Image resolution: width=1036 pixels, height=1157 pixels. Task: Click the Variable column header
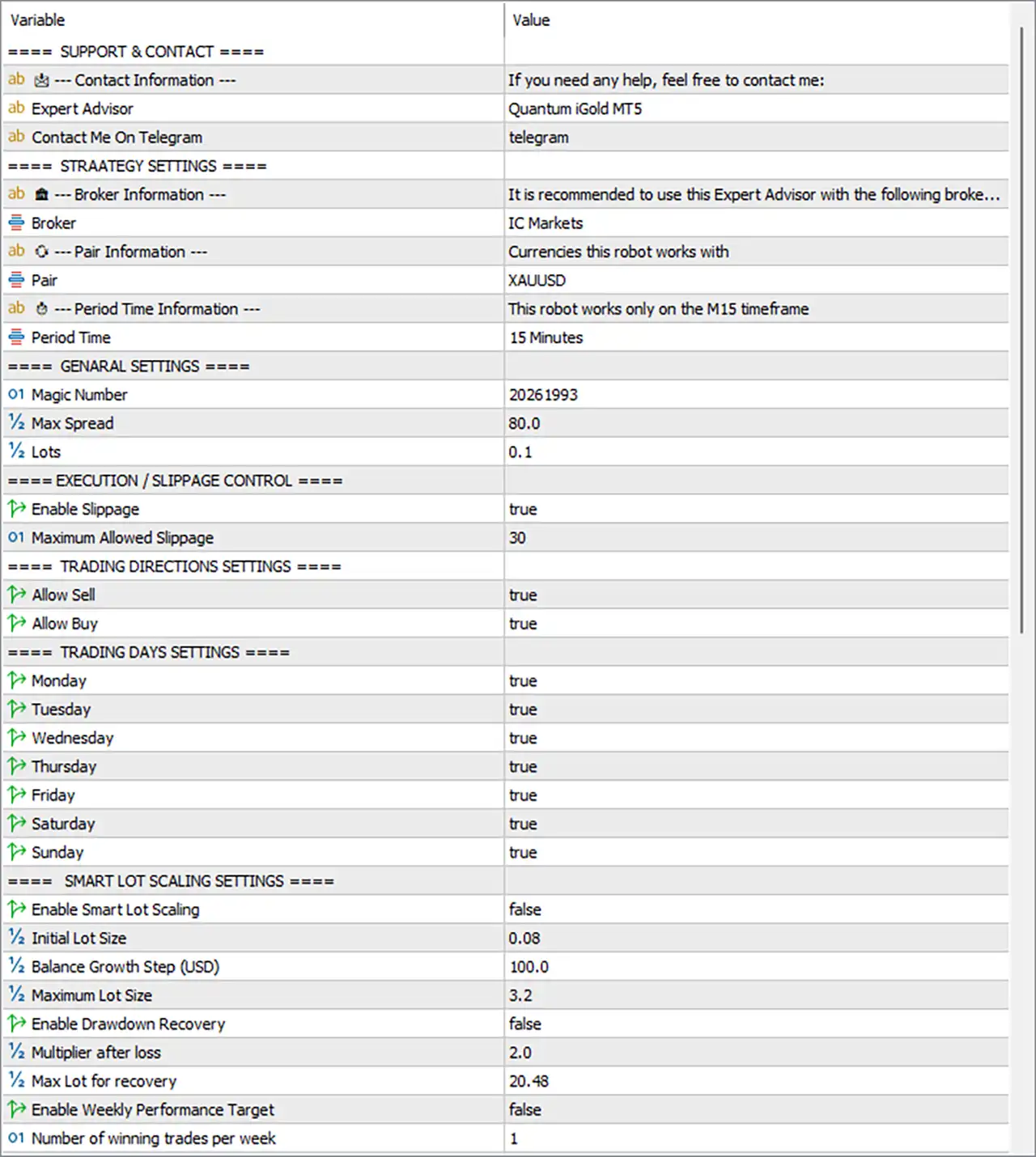tap(253, 20)
